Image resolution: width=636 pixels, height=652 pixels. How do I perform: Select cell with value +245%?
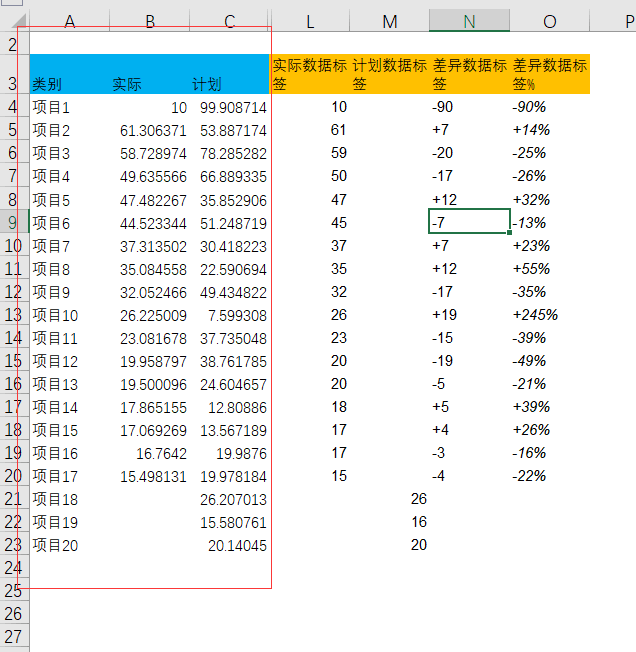(550, 314)
